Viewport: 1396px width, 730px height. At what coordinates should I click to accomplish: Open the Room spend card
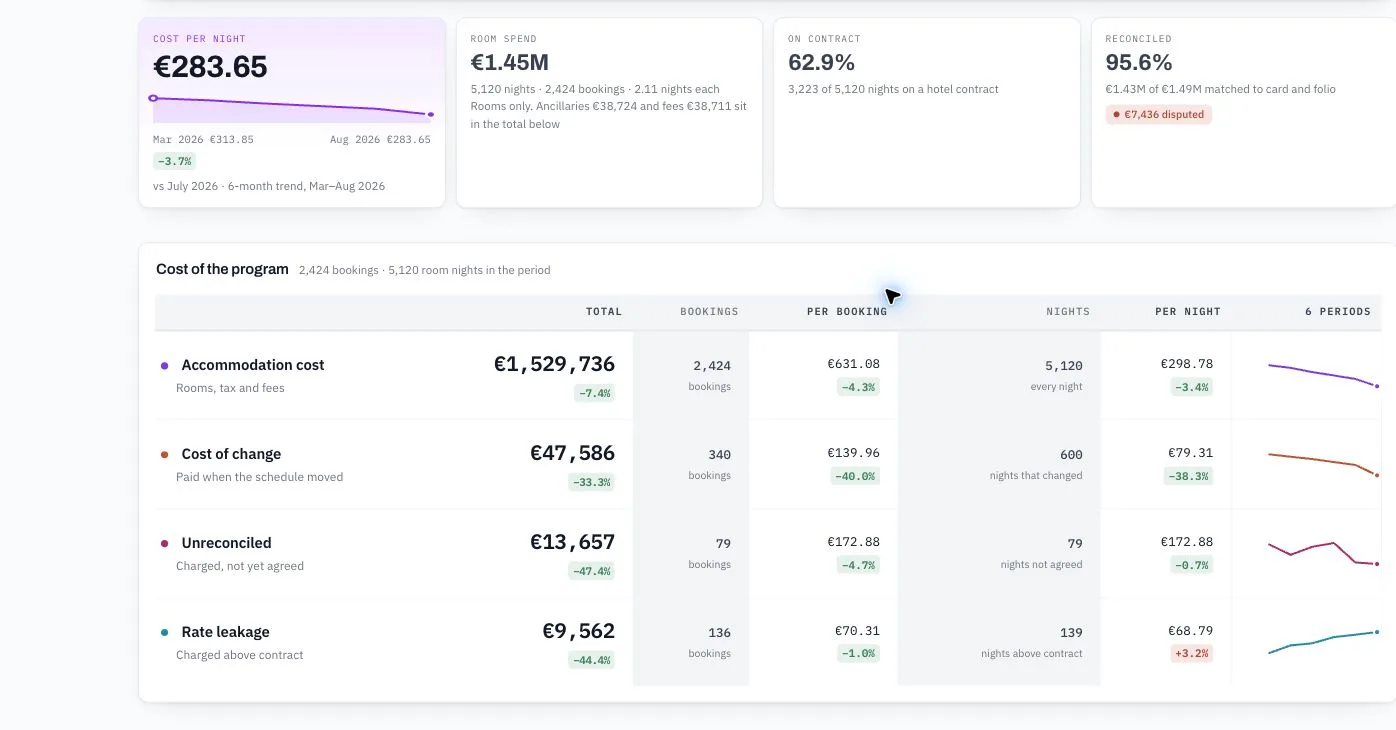click(x=609, y=113)
